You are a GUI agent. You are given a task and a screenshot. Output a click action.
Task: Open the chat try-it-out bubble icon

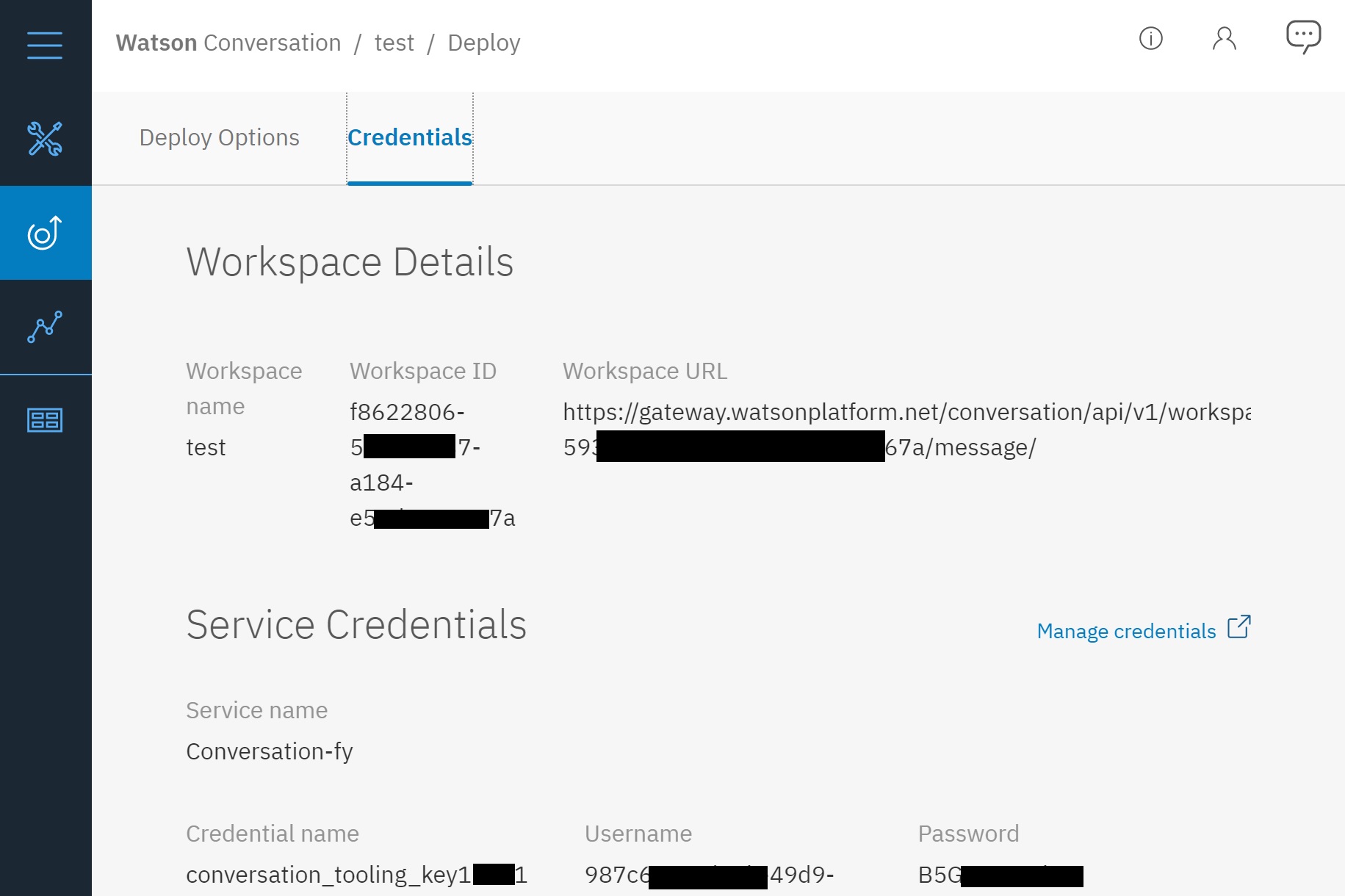tap(1303, 37)
